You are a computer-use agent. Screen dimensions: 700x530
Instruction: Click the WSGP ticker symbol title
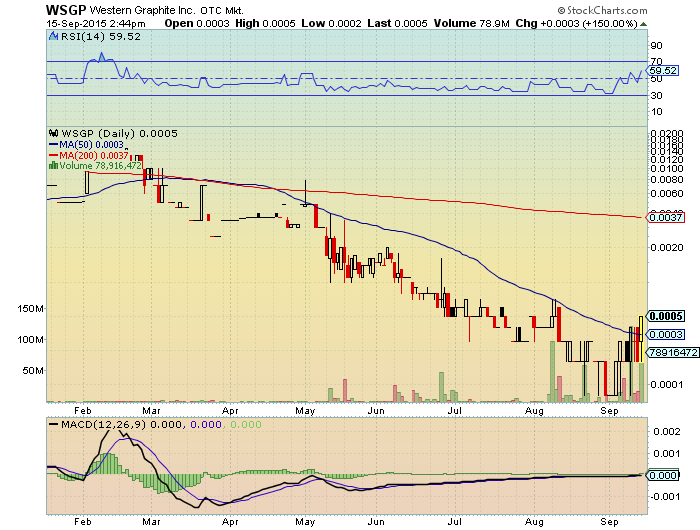coord(67,10)
